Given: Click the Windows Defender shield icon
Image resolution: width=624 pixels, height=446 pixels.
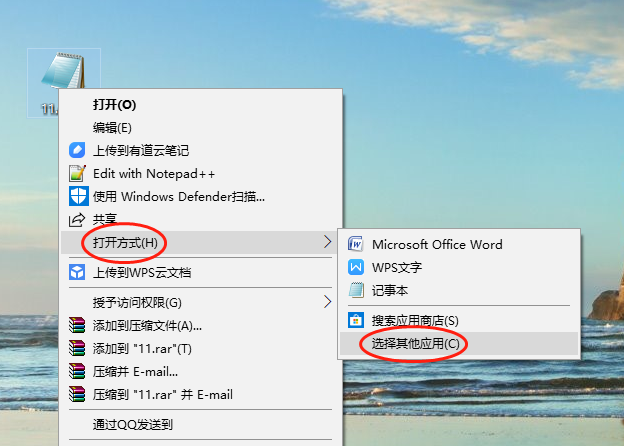Looking at the screenshot, I should 78,196.
